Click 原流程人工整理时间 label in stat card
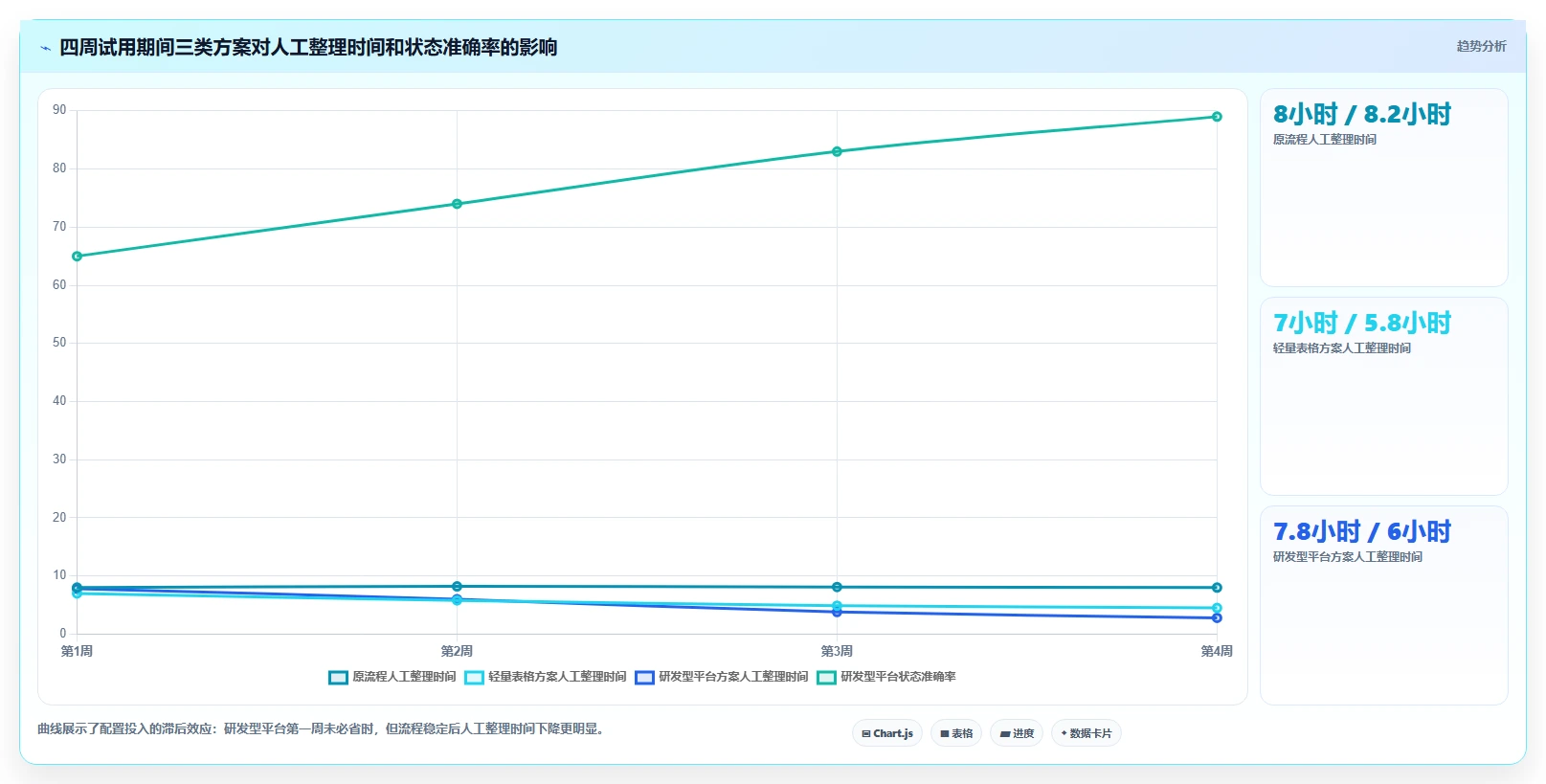The width and height of the screenshot is (1546, 784). 1325,140
